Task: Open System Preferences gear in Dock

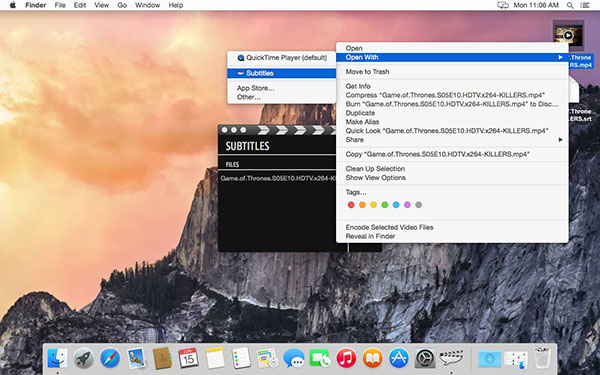Action: 425,359
